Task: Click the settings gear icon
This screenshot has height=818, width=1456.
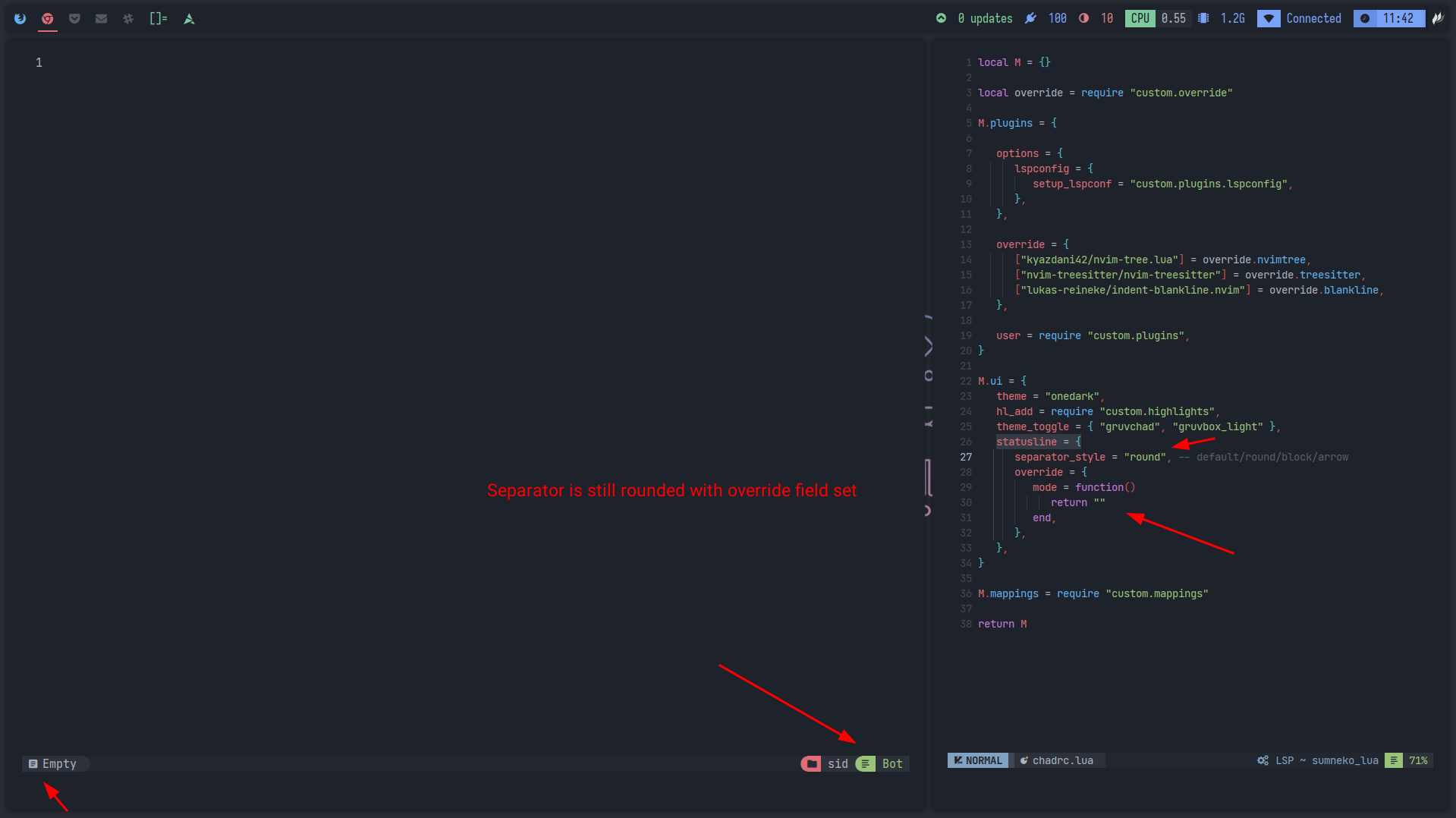Action: click(128, 18)
